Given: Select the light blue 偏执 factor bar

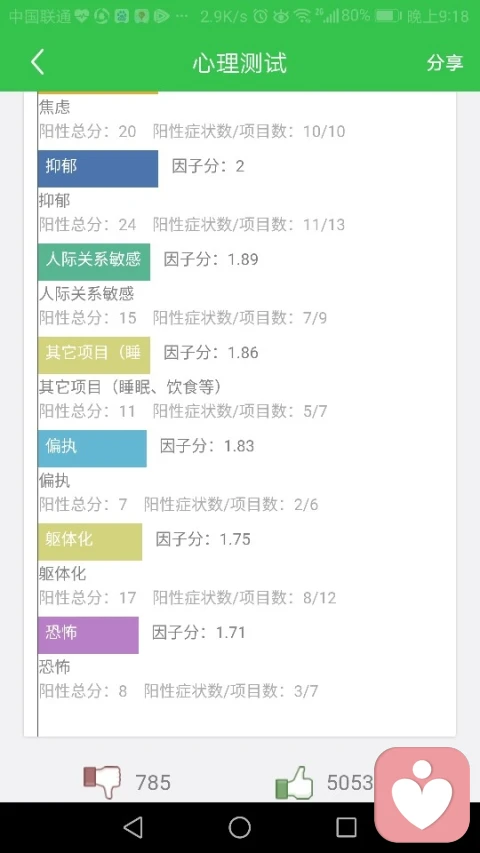Looking at the screenshot, I should (x=93, y=448).
